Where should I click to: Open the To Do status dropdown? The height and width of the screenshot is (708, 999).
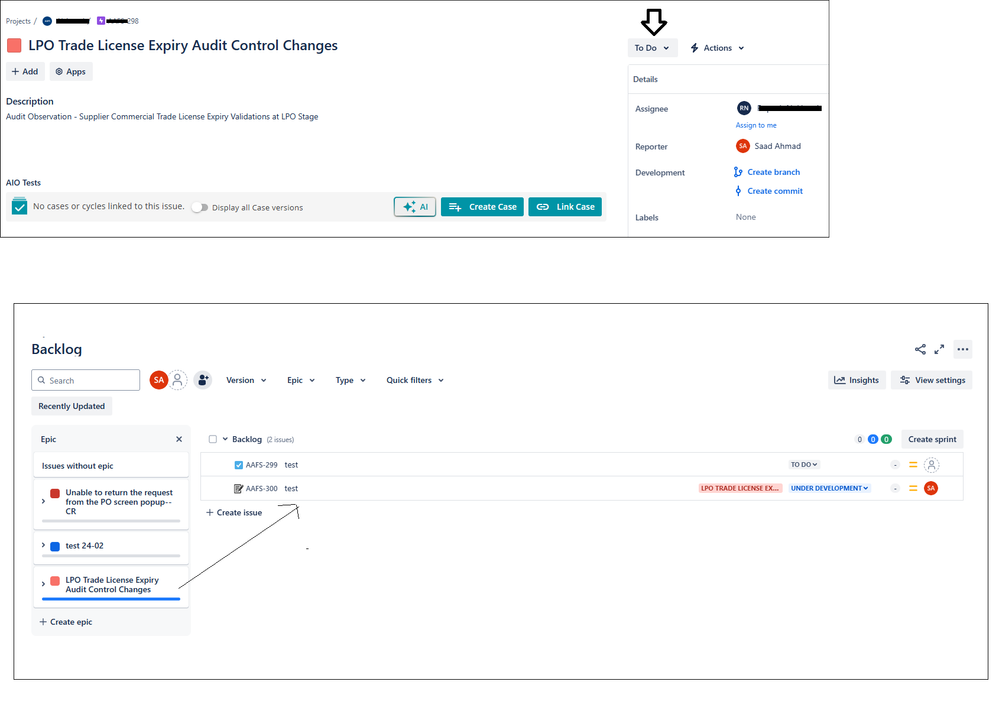tap(652, 48)
